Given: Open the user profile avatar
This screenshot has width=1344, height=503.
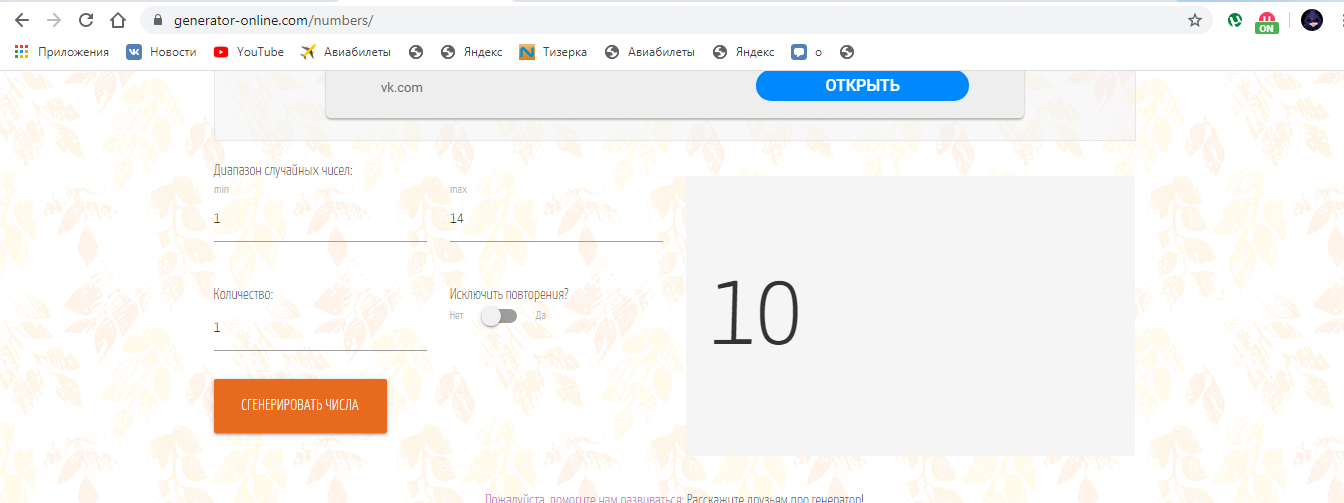Looking at the screenshot, I should coord(1311,20).
